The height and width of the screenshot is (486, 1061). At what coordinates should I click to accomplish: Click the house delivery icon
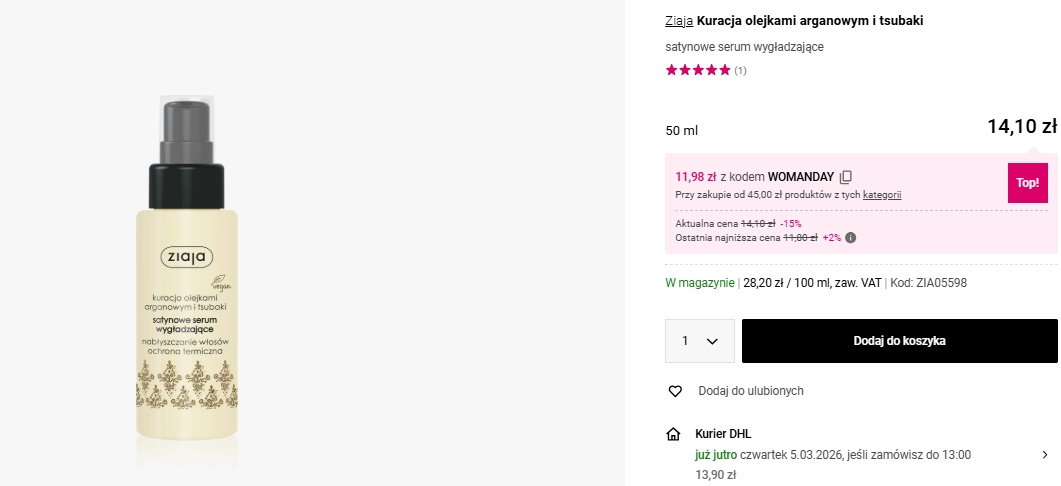click(x=674, y=434)
